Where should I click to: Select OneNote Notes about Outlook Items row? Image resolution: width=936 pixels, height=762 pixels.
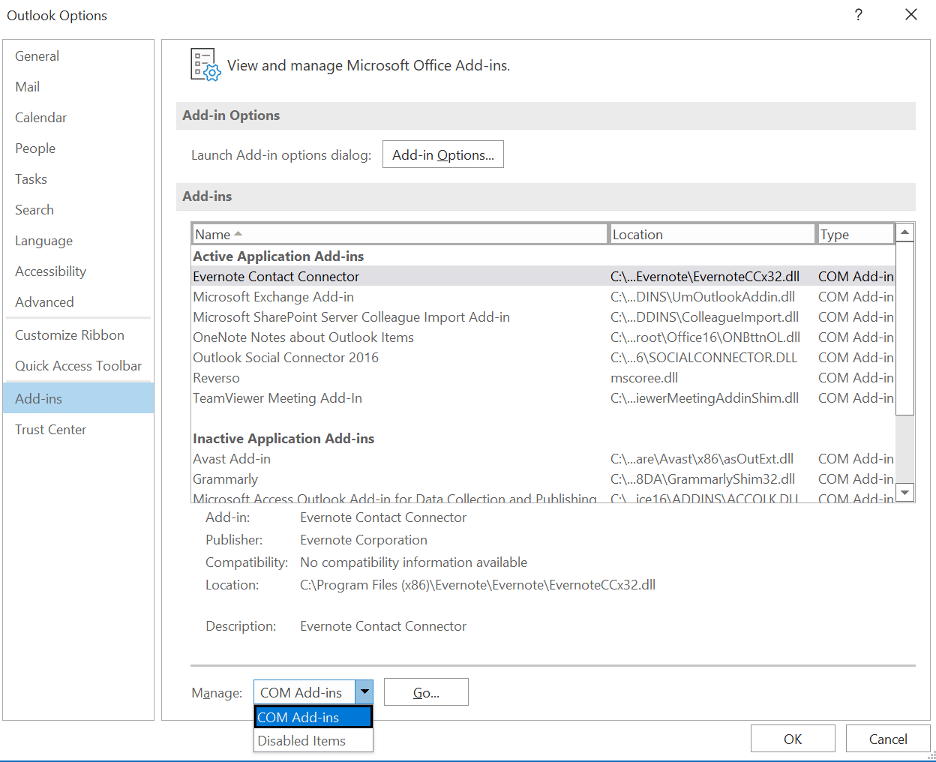coord(543,337)
